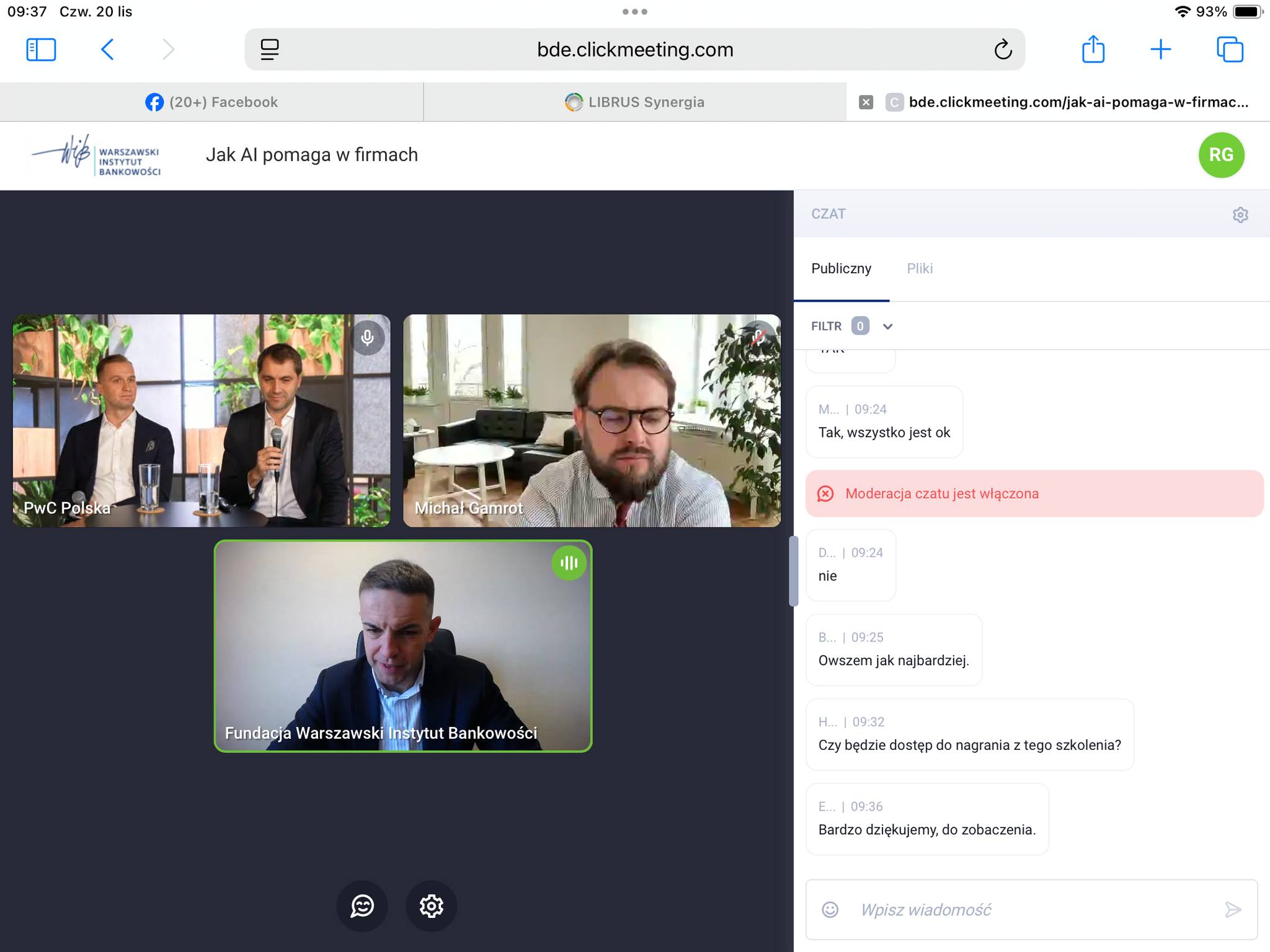Screen dimensions: 1270x952
Task: Open chat settings gear in CZAT header
Action: click(x=1240, y=214)
